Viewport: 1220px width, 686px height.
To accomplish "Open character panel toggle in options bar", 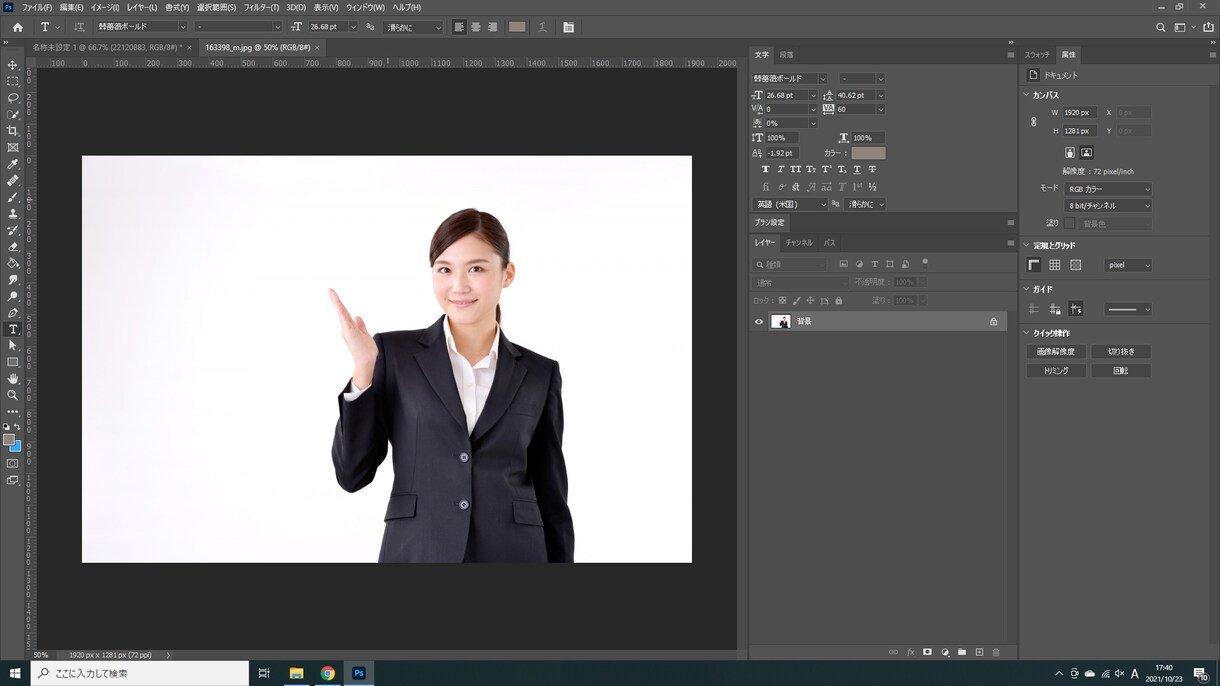I will coord(568,27).
